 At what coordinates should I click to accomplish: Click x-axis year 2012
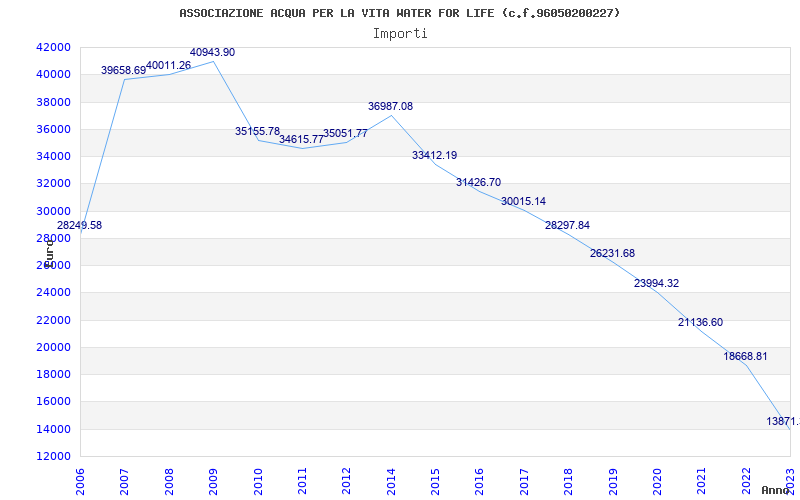[x=346, y=482]
